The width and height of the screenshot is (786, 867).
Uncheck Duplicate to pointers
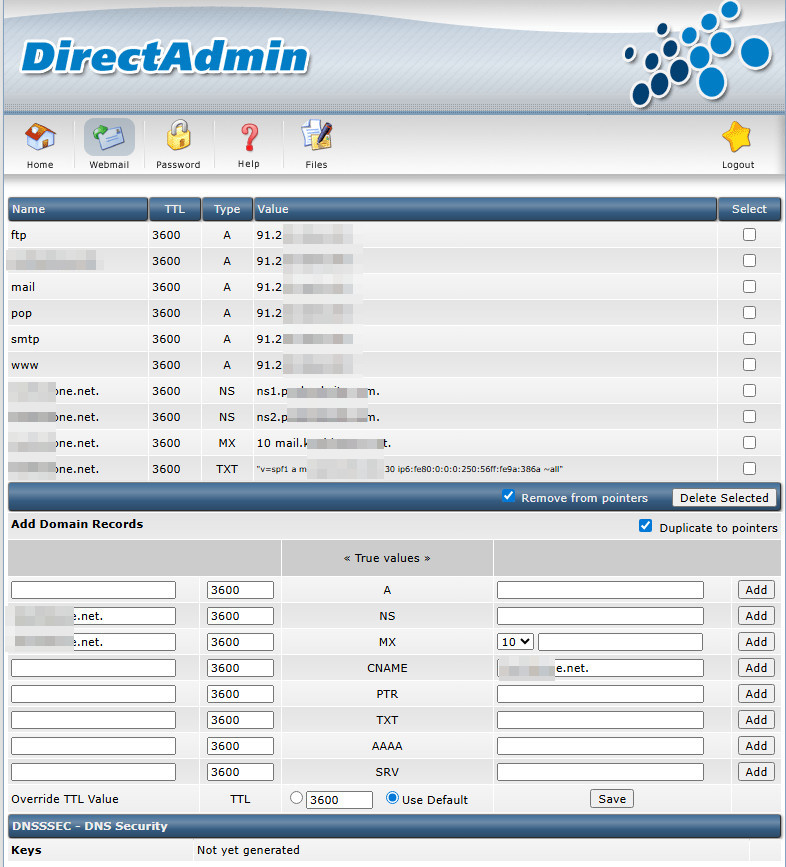pyautogui.click(x=645, y=526)
